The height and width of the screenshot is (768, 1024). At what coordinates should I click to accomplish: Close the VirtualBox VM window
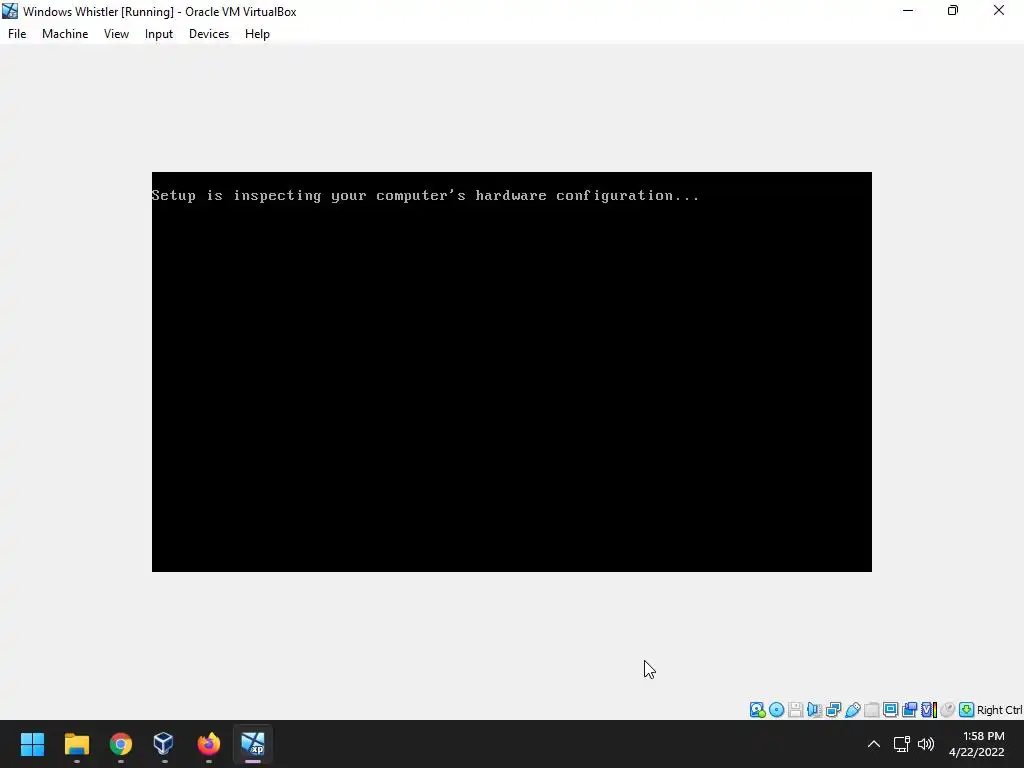pyautogui.click(x=999, y=10)
